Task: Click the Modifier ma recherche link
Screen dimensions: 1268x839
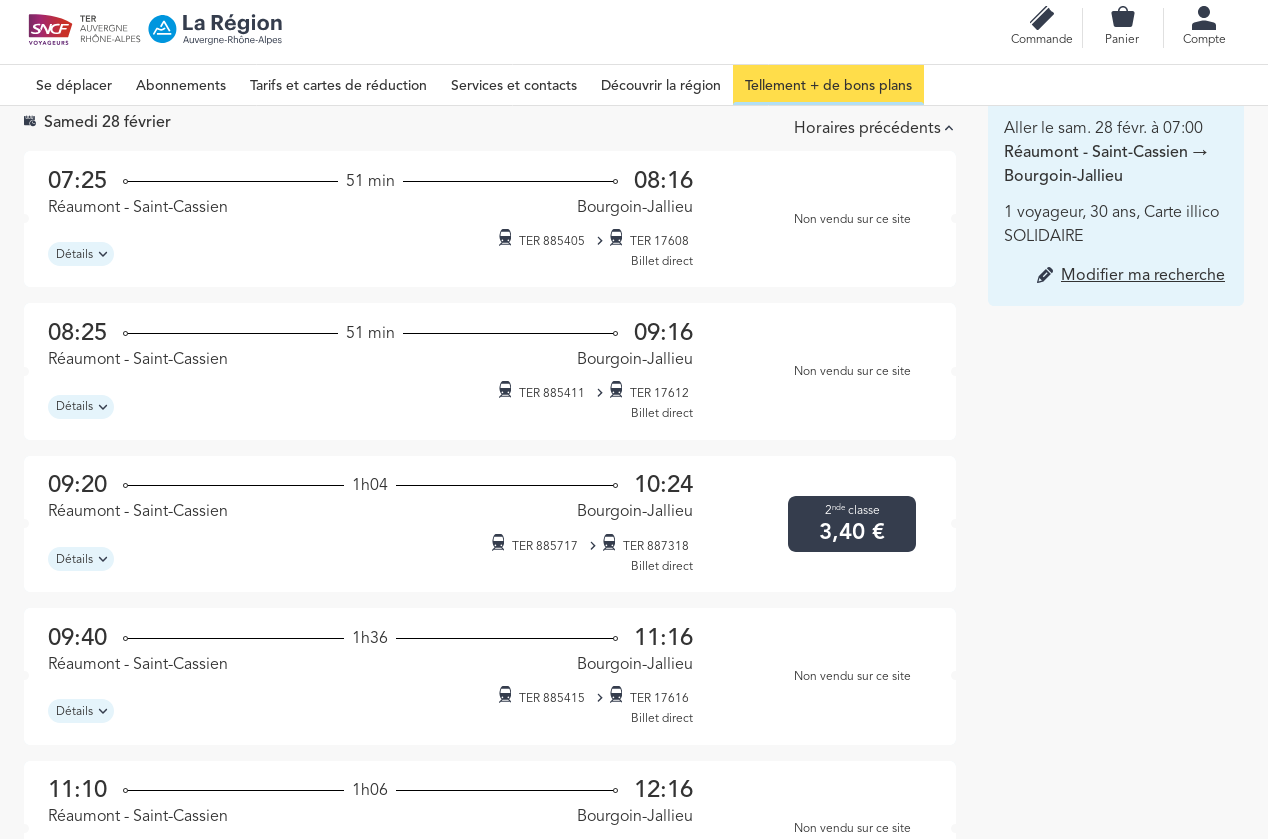Action: pos(1142,275)
